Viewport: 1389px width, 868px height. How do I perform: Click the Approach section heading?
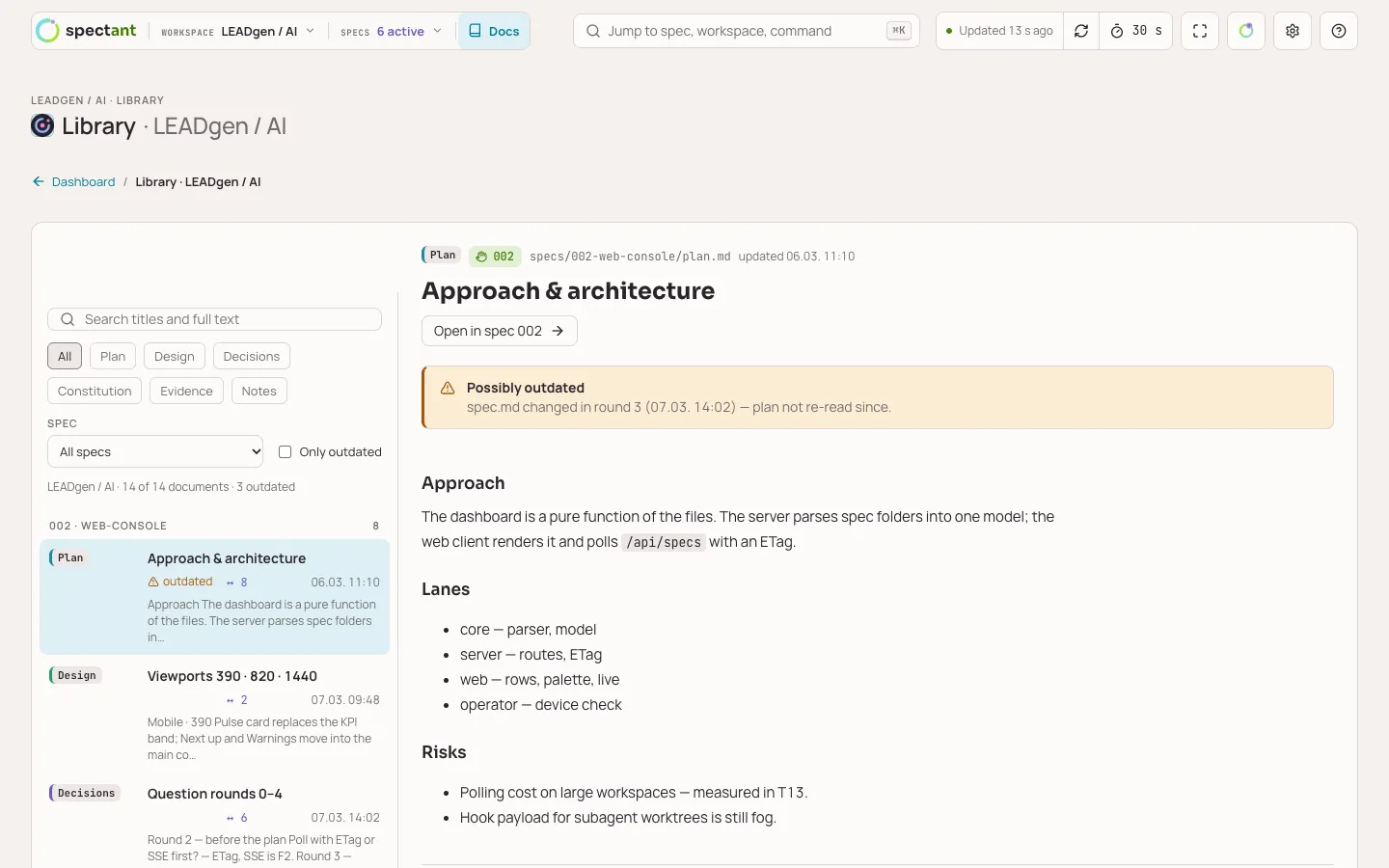463,483
